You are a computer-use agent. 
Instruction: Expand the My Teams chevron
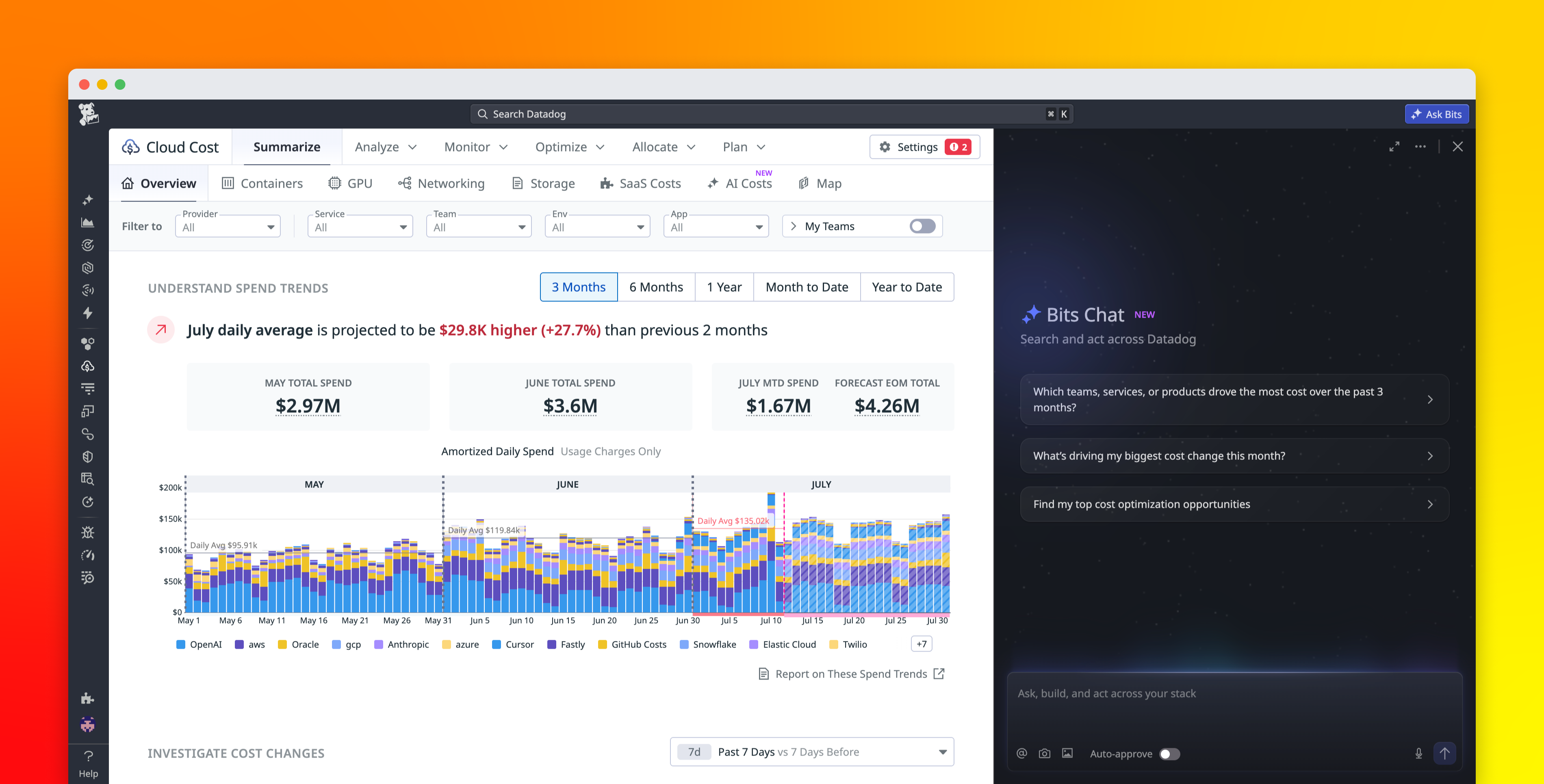pos(794,226)
